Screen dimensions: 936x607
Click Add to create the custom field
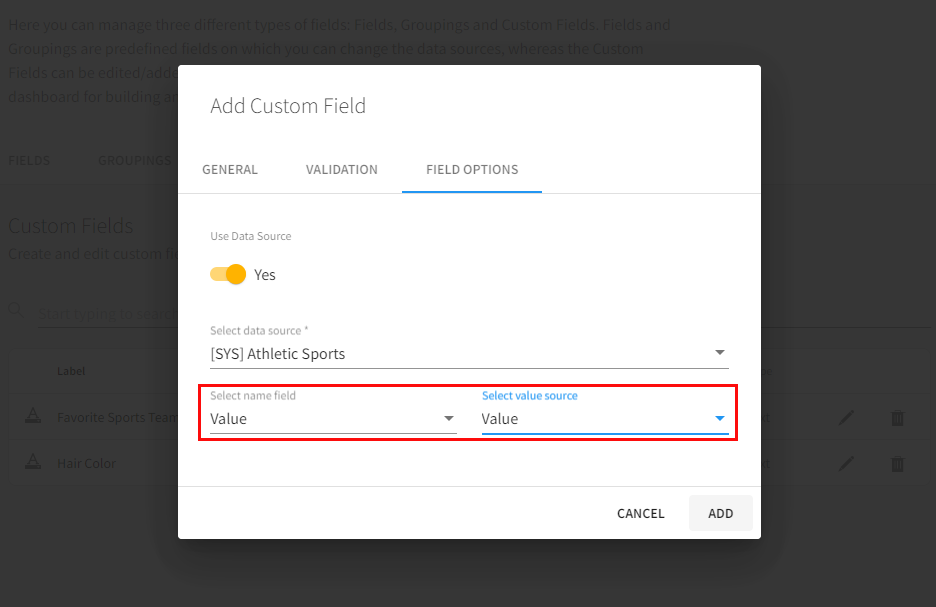[720, 513]
